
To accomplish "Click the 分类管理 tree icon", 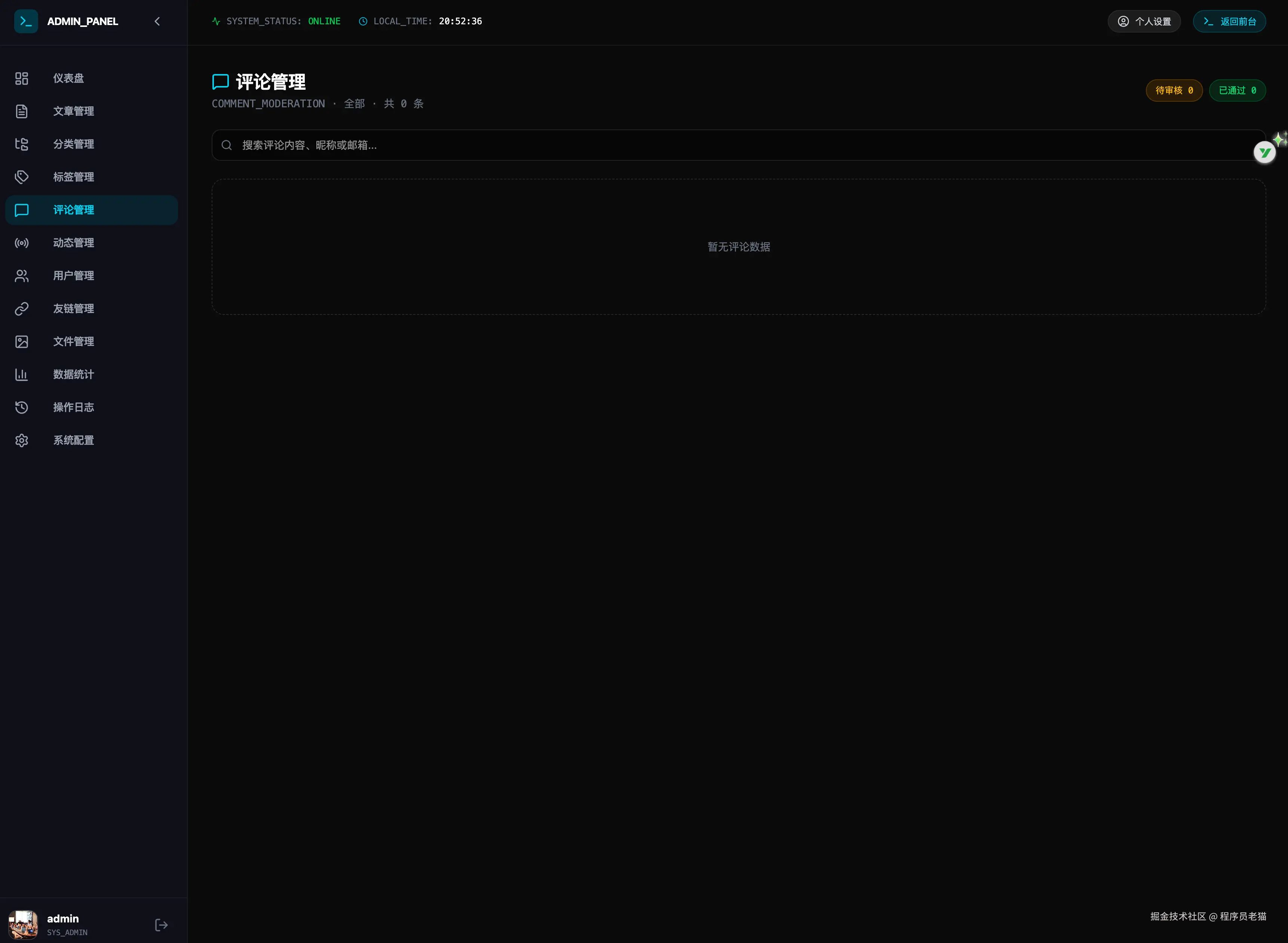I will [x=22, y=144].
